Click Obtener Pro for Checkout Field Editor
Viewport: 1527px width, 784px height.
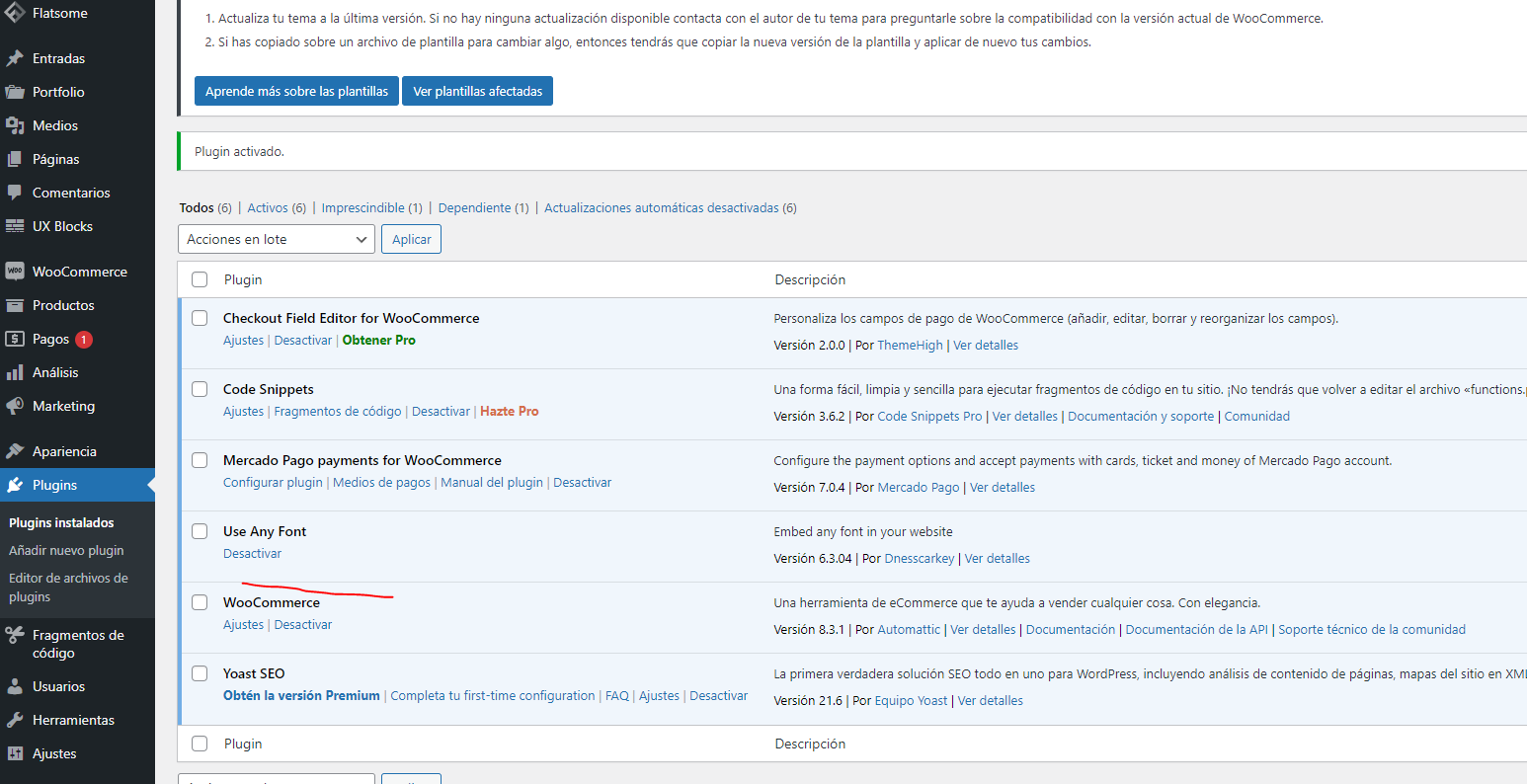[378, 341]
